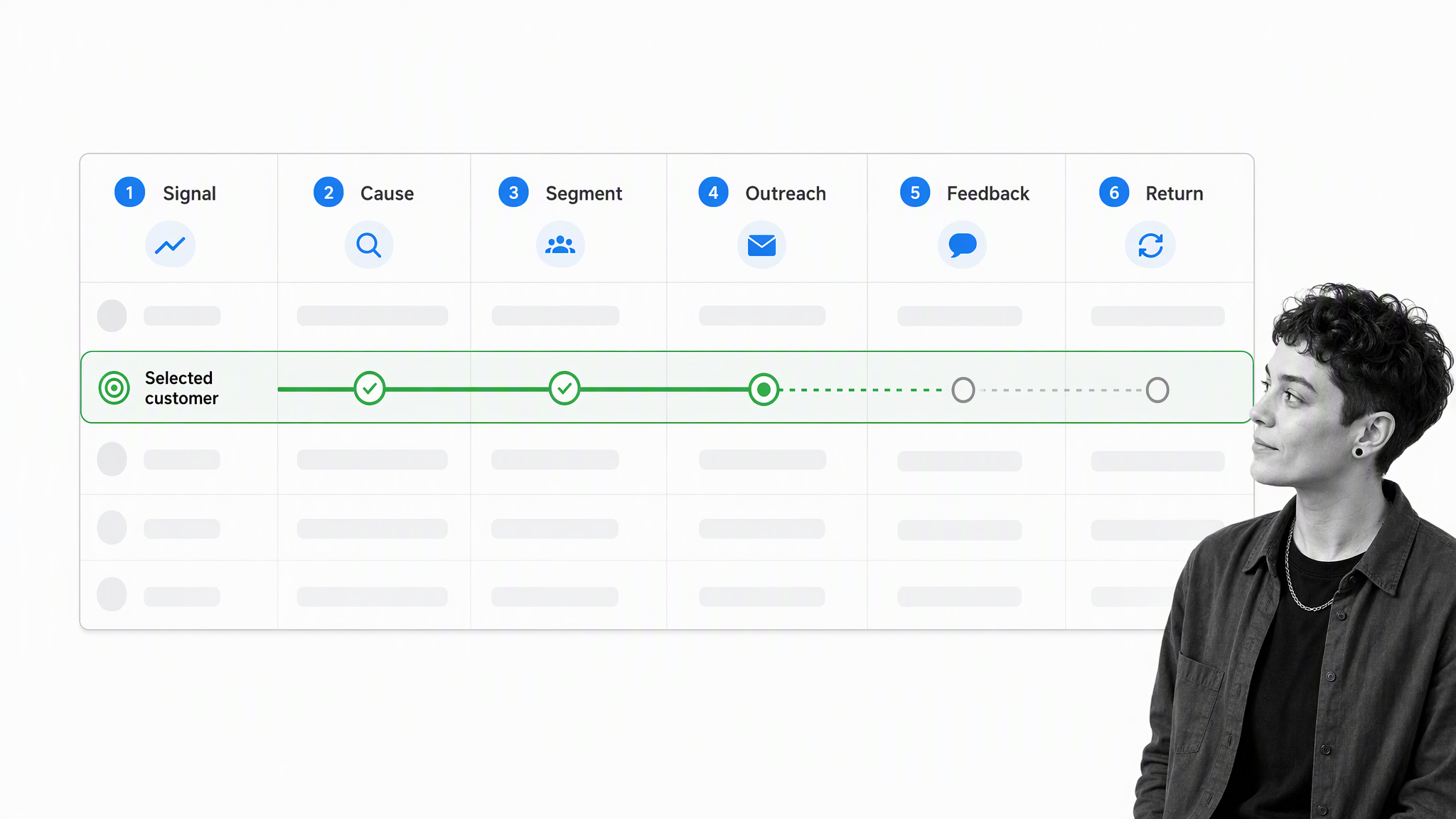Click the Segment people group icon

560,245
